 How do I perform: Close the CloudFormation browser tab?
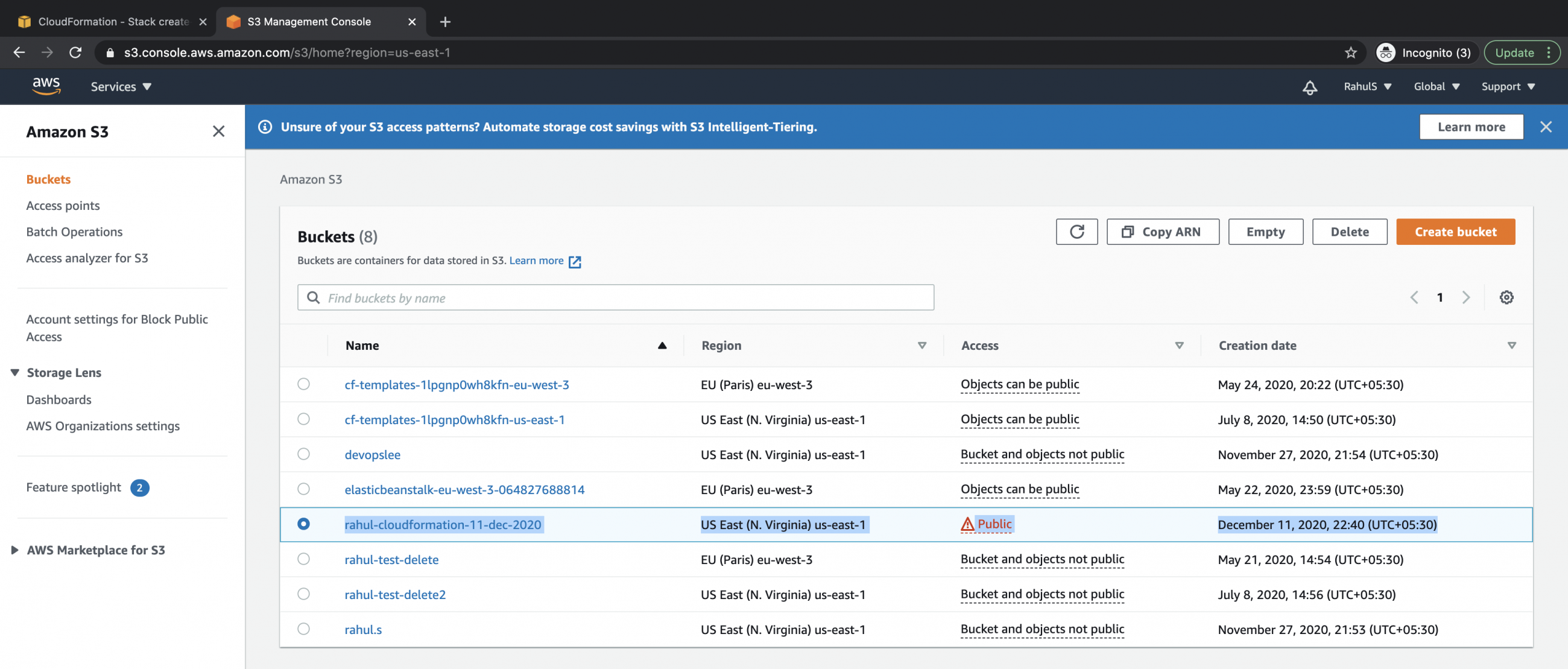click(203, 22)
